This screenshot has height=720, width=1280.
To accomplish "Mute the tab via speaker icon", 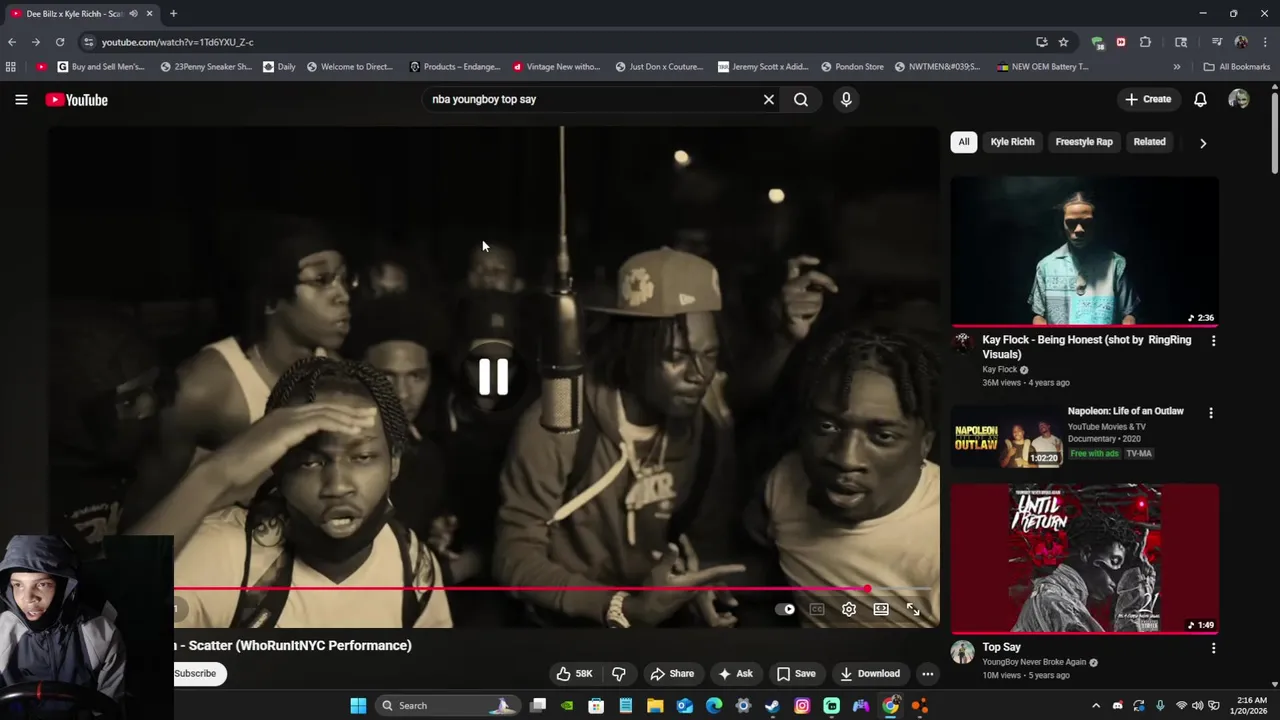I will pyautogui.click(x=133, y=14).
